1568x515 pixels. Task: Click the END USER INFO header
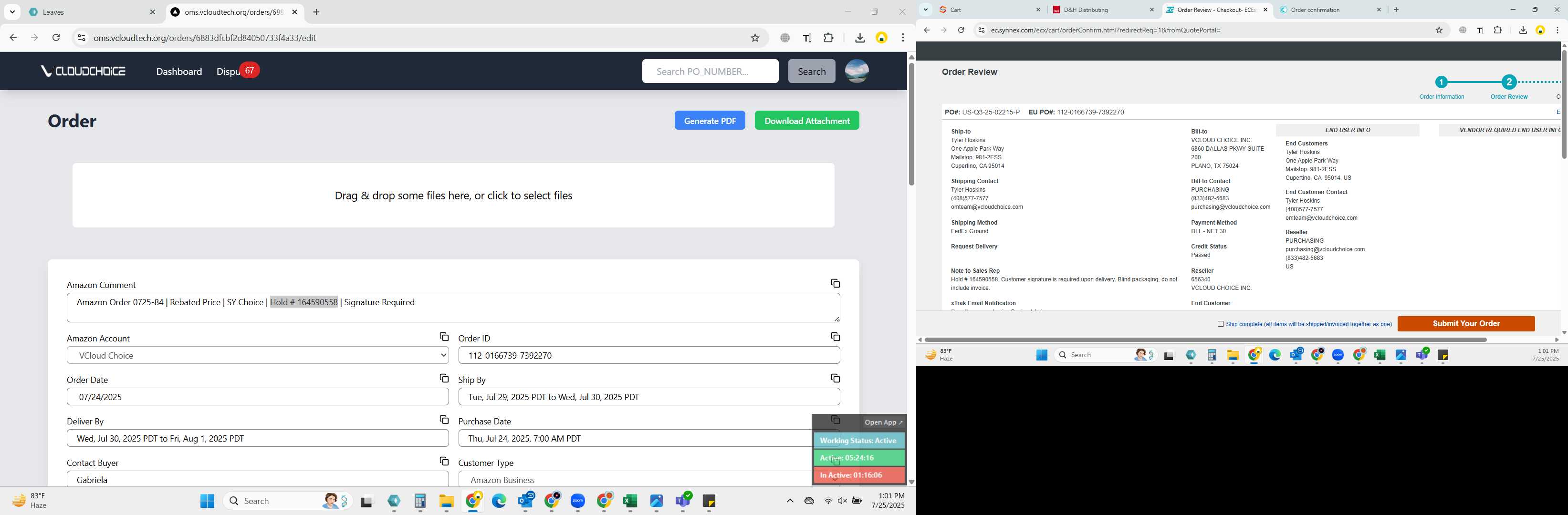pyautogui.click(x=1347, y=130)
